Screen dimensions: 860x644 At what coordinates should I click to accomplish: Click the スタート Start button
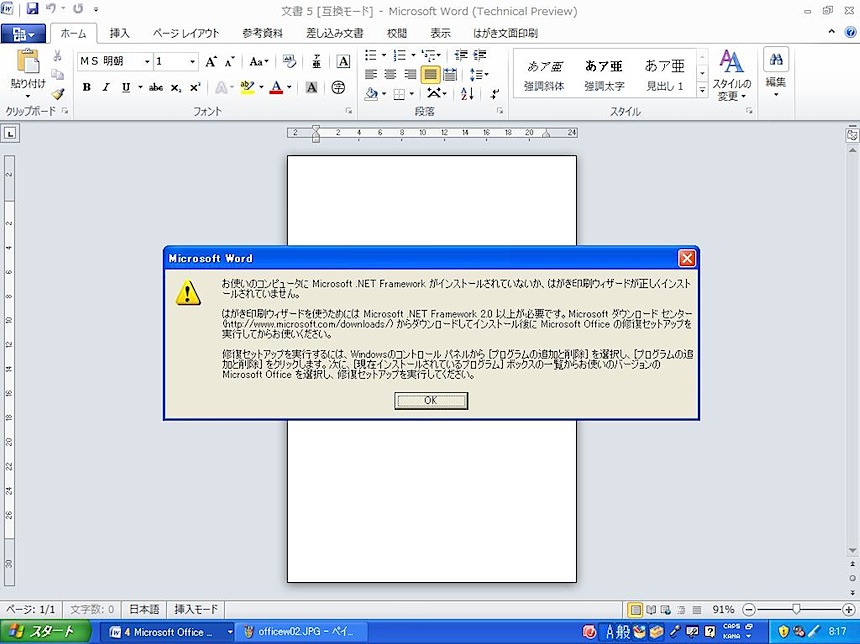[x=45, y=632]
